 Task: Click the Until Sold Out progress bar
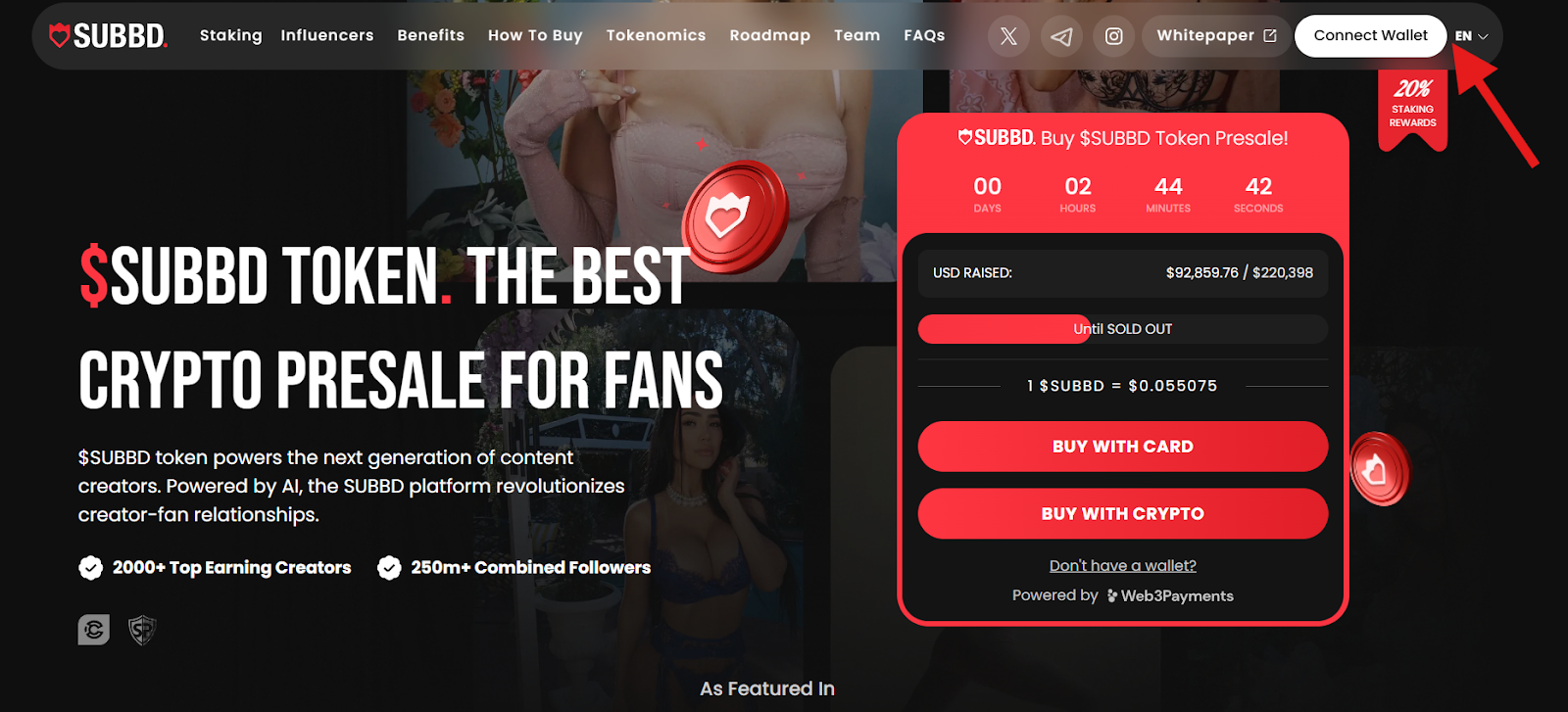coord(1123,329)
